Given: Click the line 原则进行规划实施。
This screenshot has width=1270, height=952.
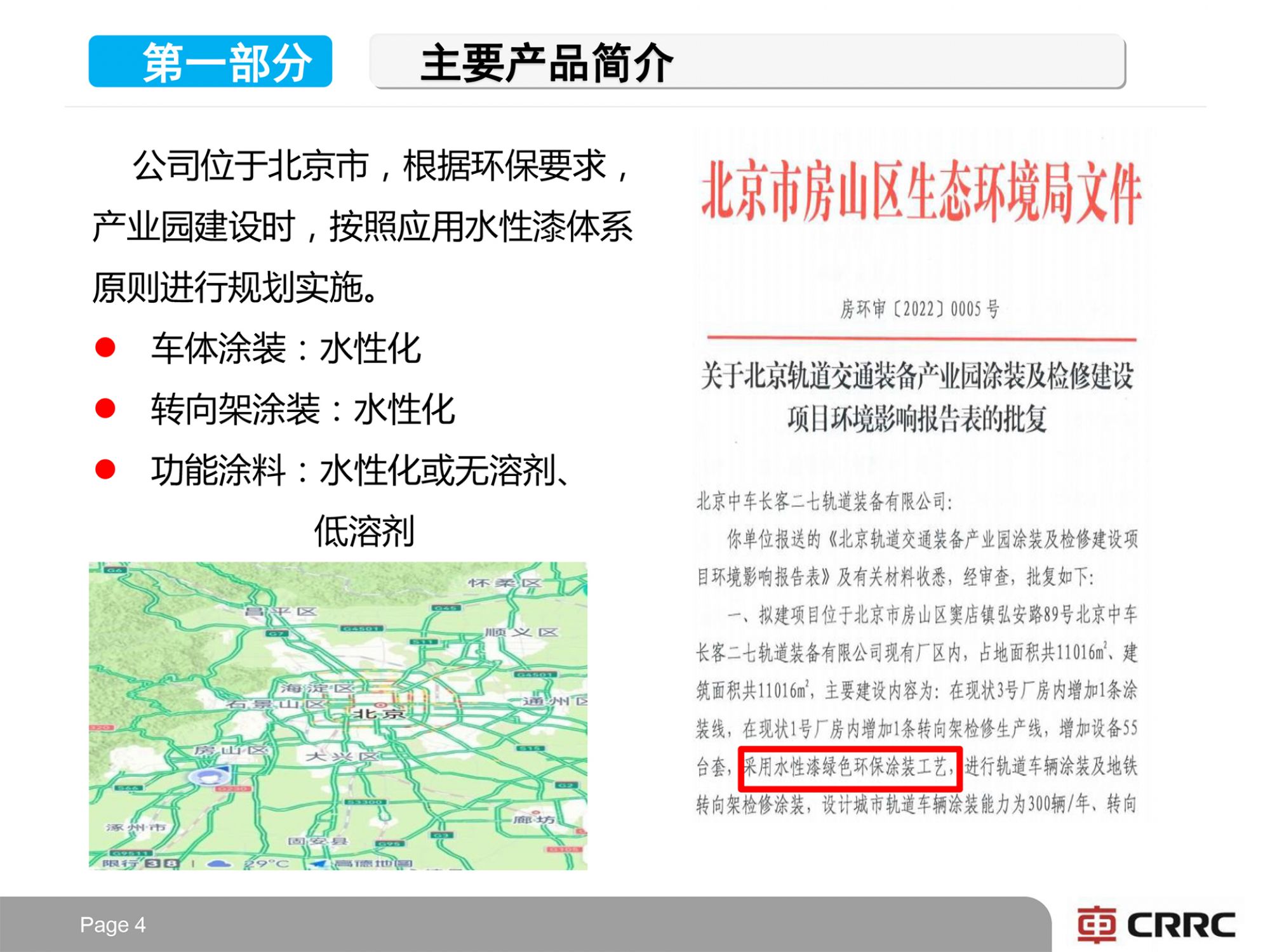Looking at the screenshot, I should 236,288.
